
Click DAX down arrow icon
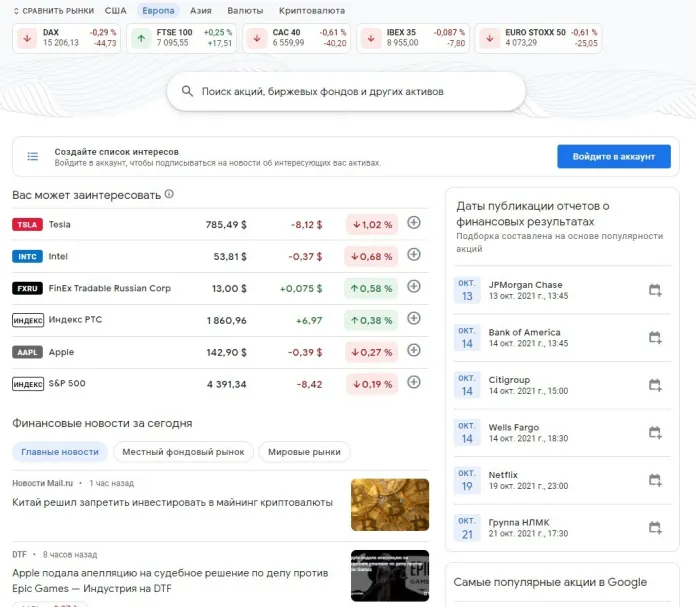[x=27, y=39]
